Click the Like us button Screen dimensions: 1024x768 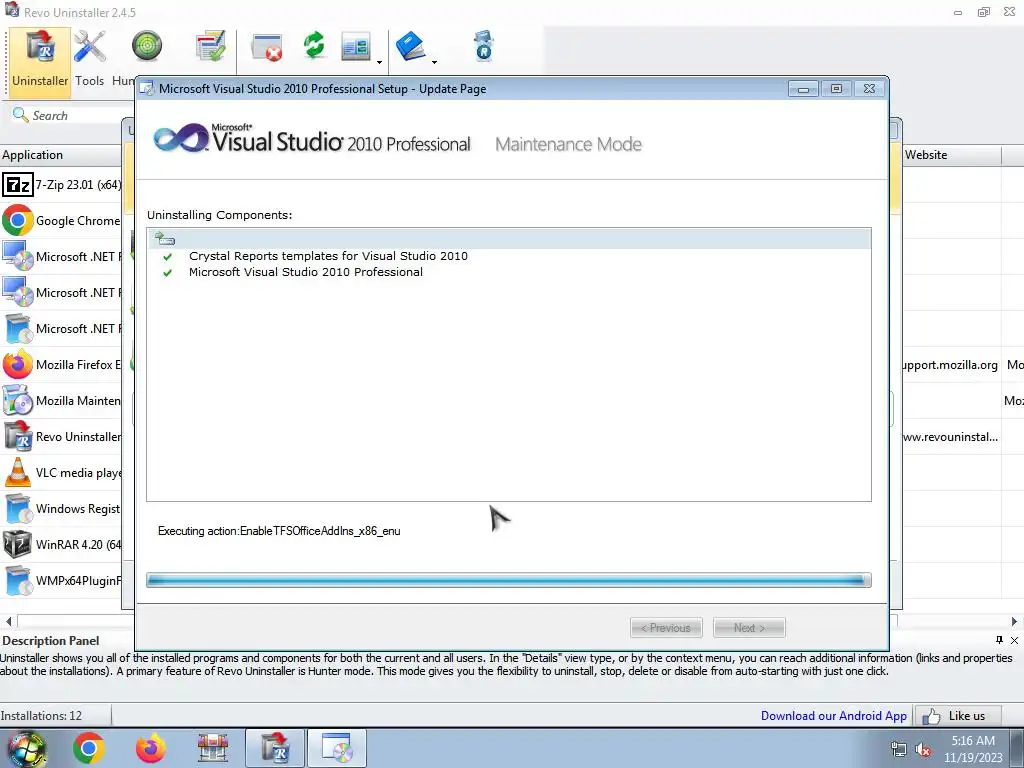[x=957, y=716]
